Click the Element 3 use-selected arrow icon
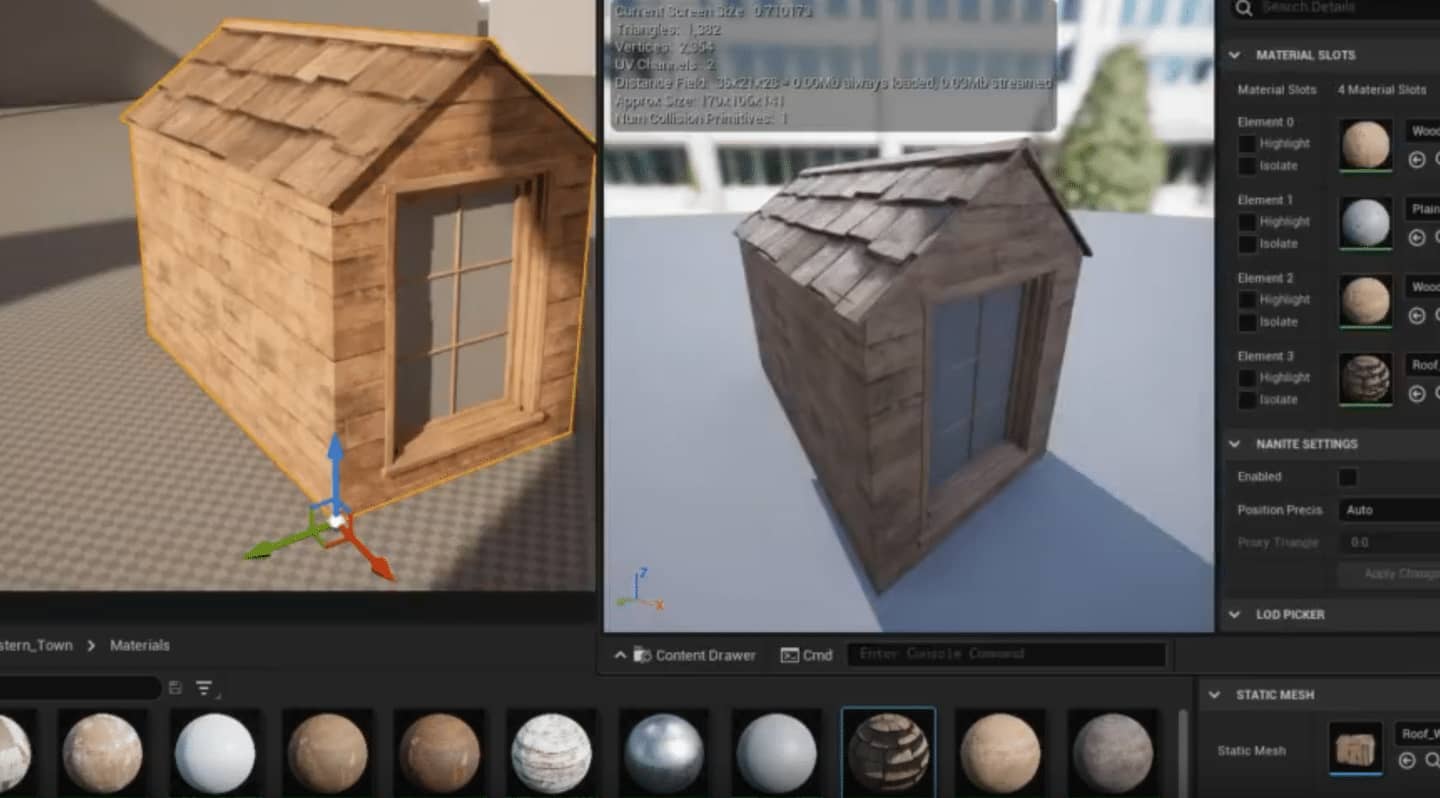 point(1416,393)
